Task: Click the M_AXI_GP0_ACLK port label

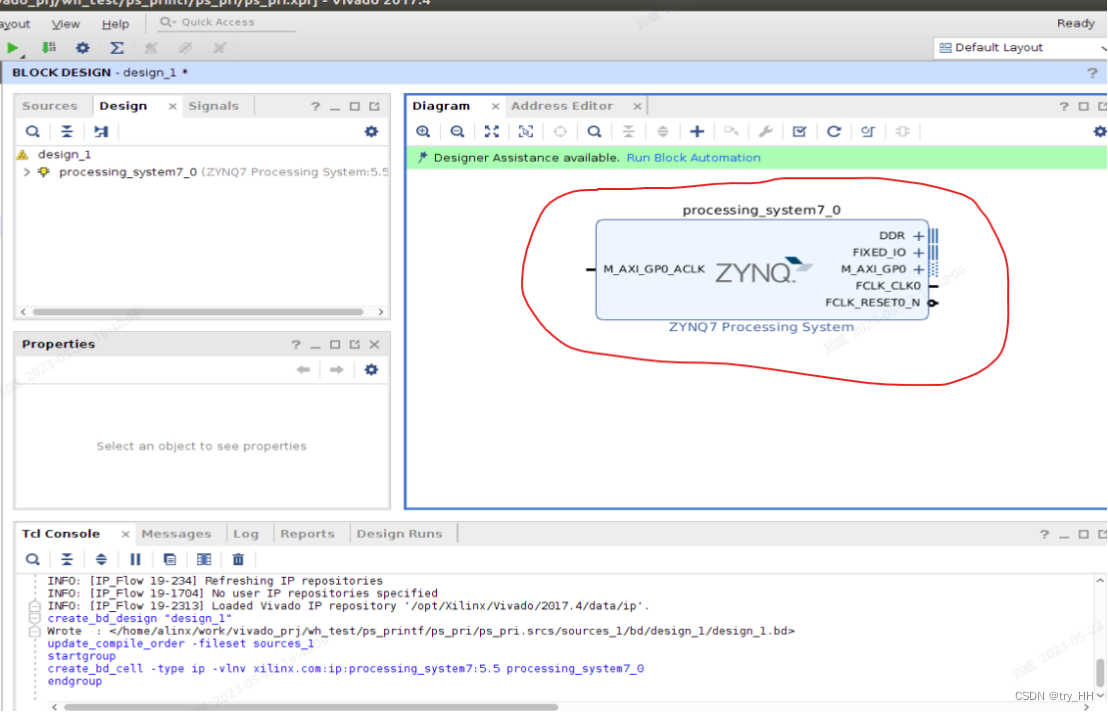Action: point(654,269)
